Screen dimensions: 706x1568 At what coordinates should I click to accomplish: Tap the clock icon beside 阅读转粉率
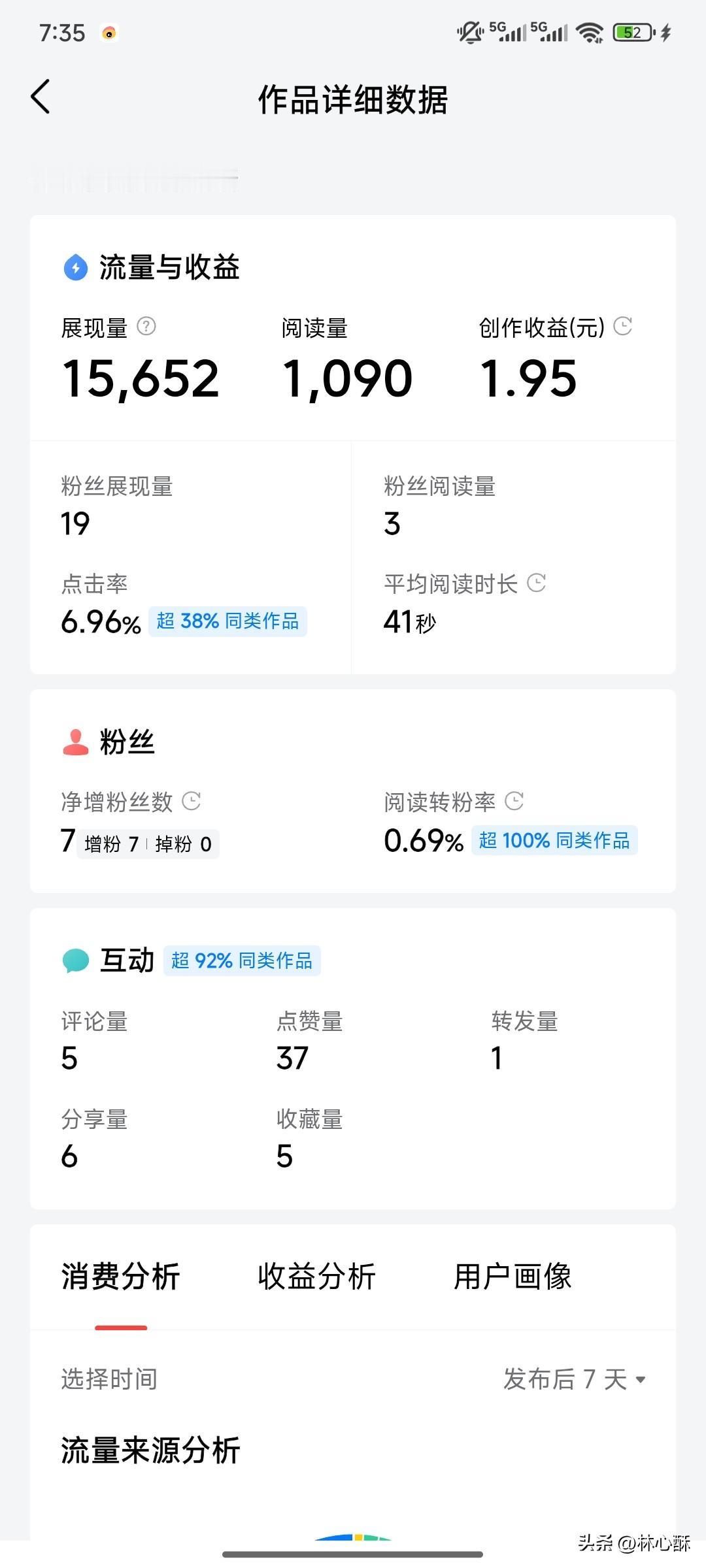(514, 801)
